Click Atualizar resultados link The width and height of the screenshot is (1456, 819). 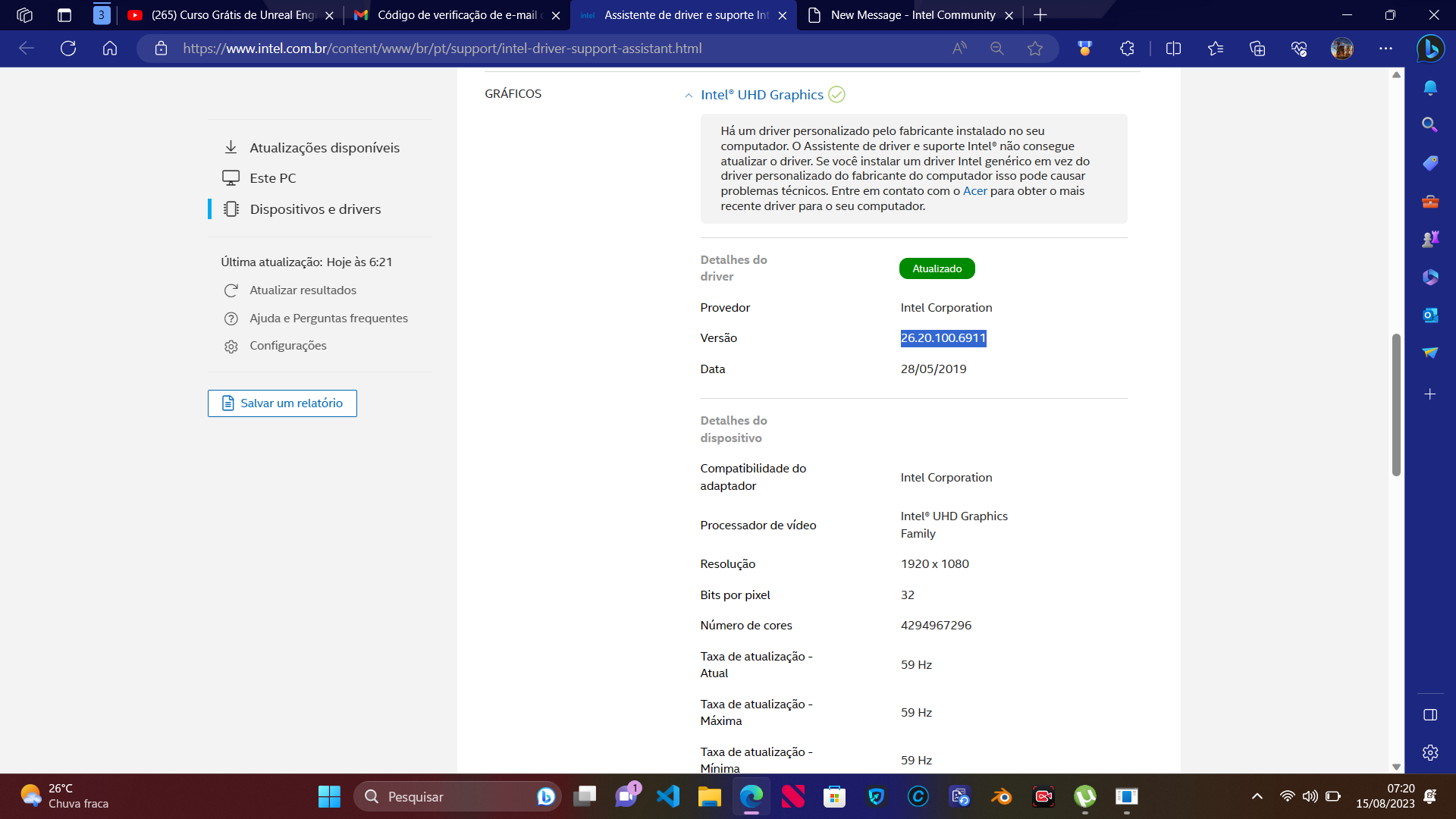click(x=303, y=290)
